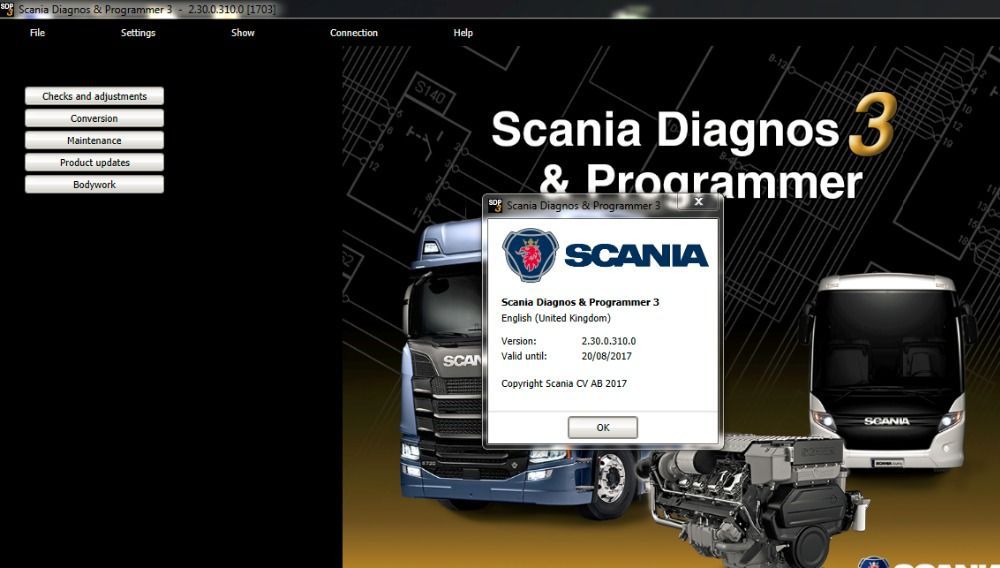
Task: Open the Settings menu
Action: click(138, 33)
